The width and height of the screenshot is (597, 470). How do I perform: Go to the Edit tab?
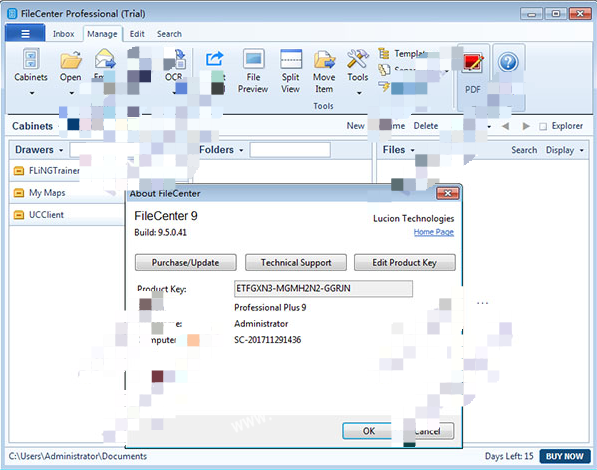tap(137, 34)
